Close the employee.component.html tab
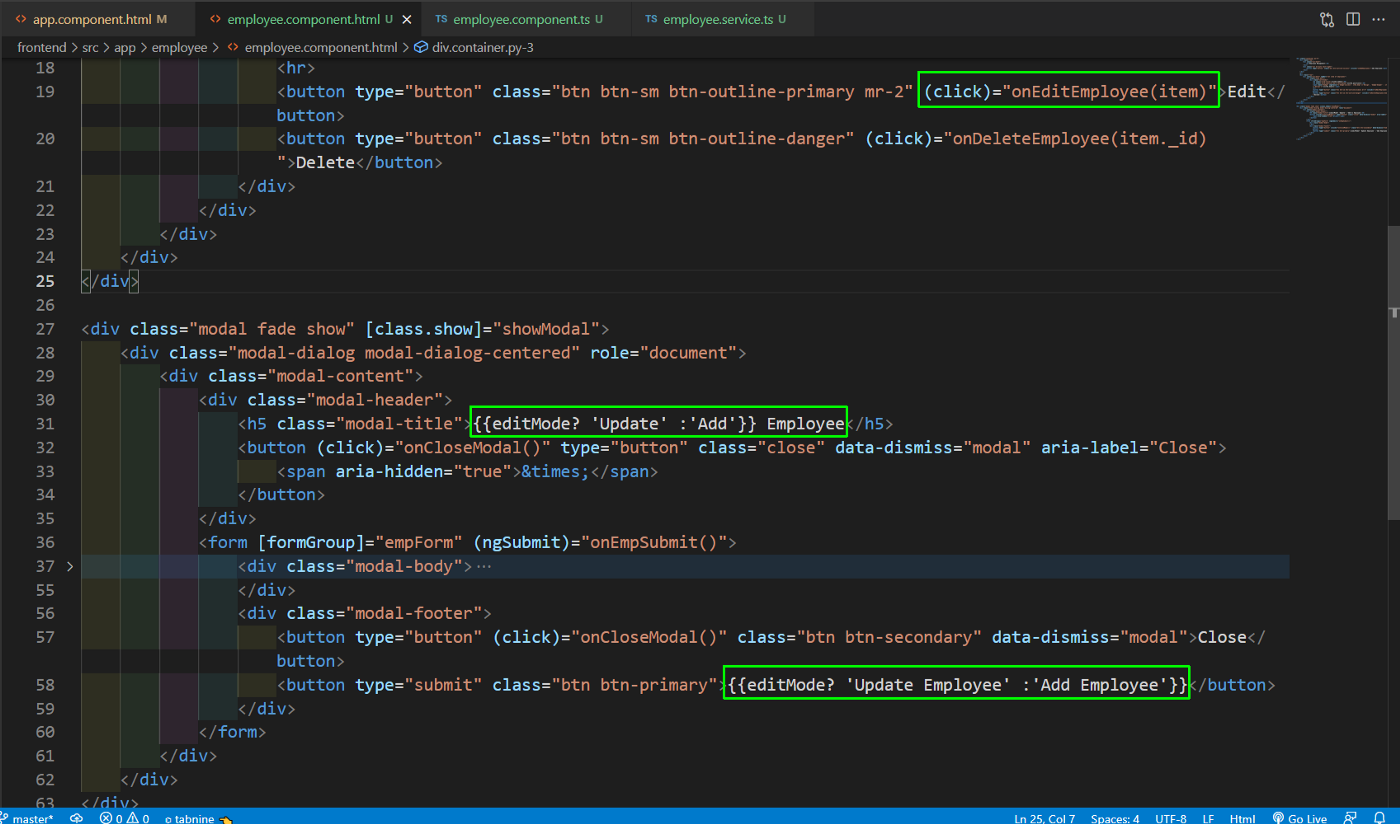 point(405,19)
